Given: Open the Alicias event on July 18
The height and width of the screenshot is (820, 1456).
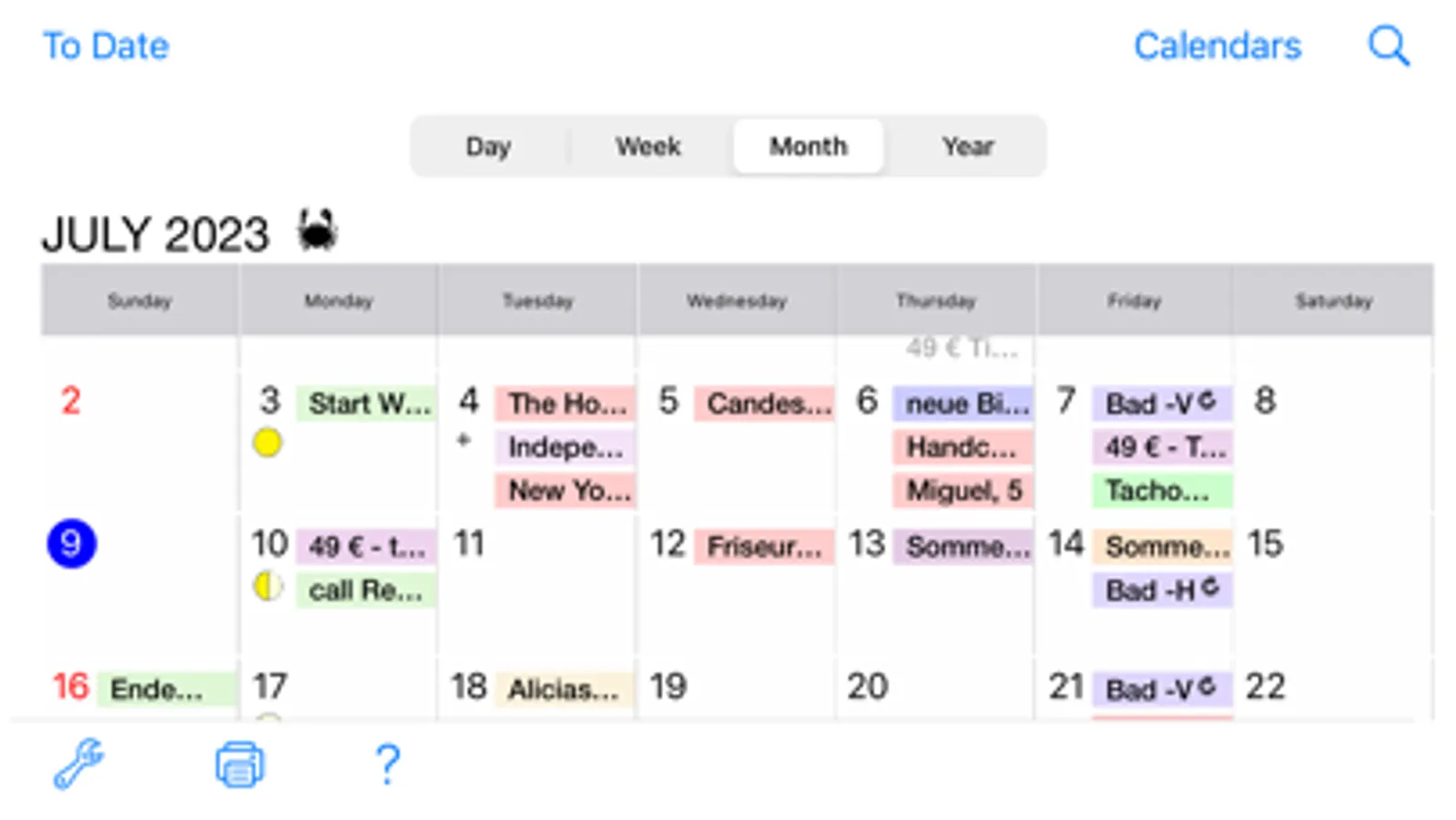Looking at the screenshot, I should tap(564, 690).
